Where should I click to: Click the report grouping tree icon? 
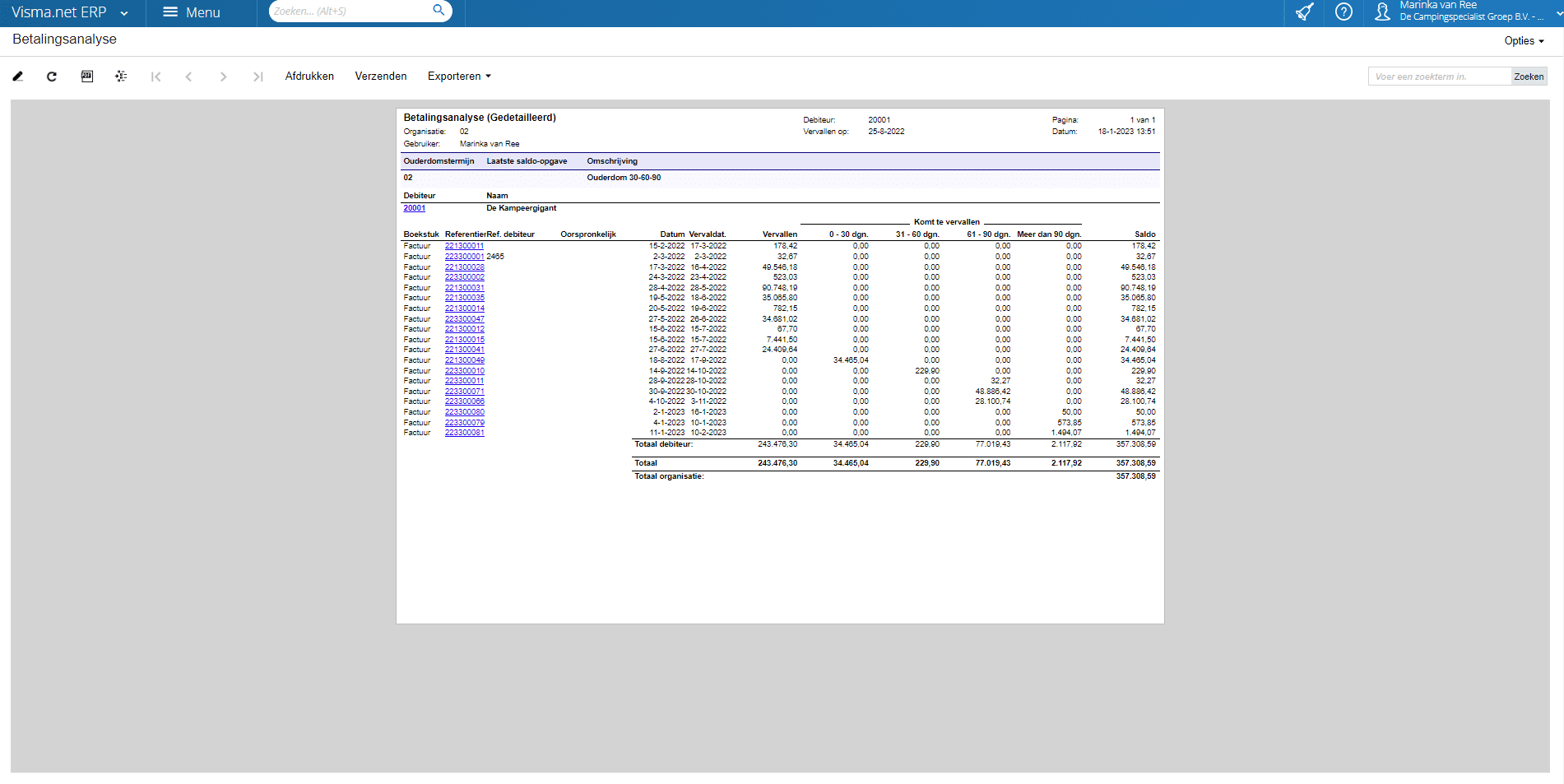[121, 77]
